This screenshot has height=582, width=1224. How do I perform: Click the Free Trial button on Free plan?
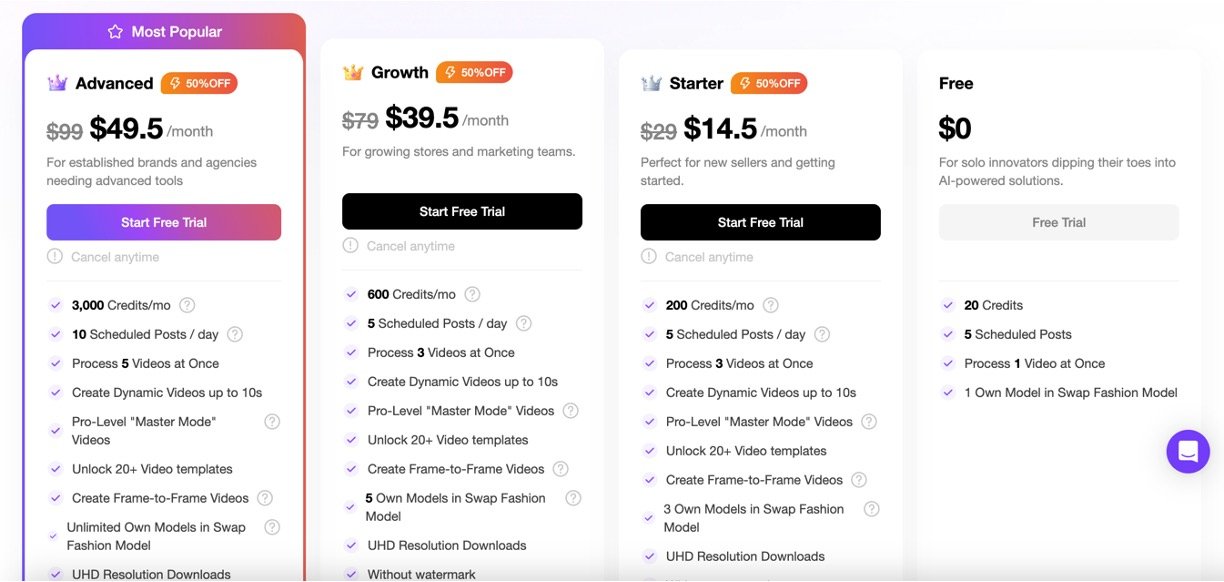click(1059, 222)
